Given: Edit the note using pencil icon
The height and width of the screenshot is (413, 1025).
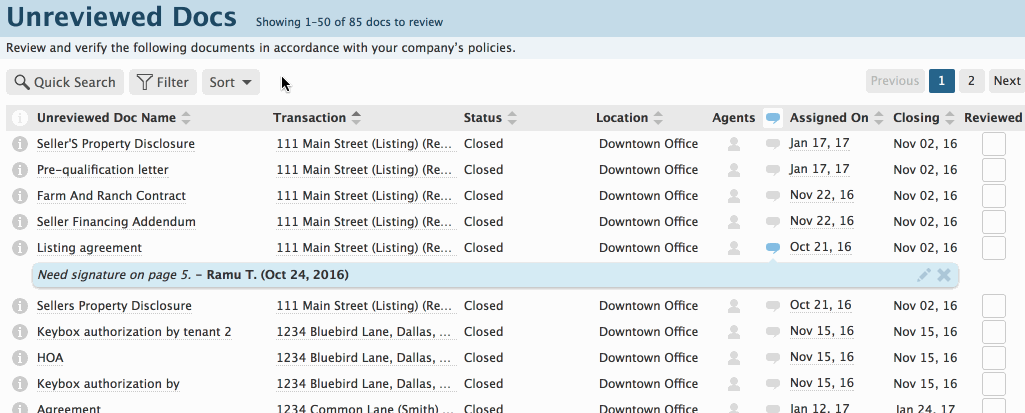Looking at the screenshot, I should click(x=924, y=275).
